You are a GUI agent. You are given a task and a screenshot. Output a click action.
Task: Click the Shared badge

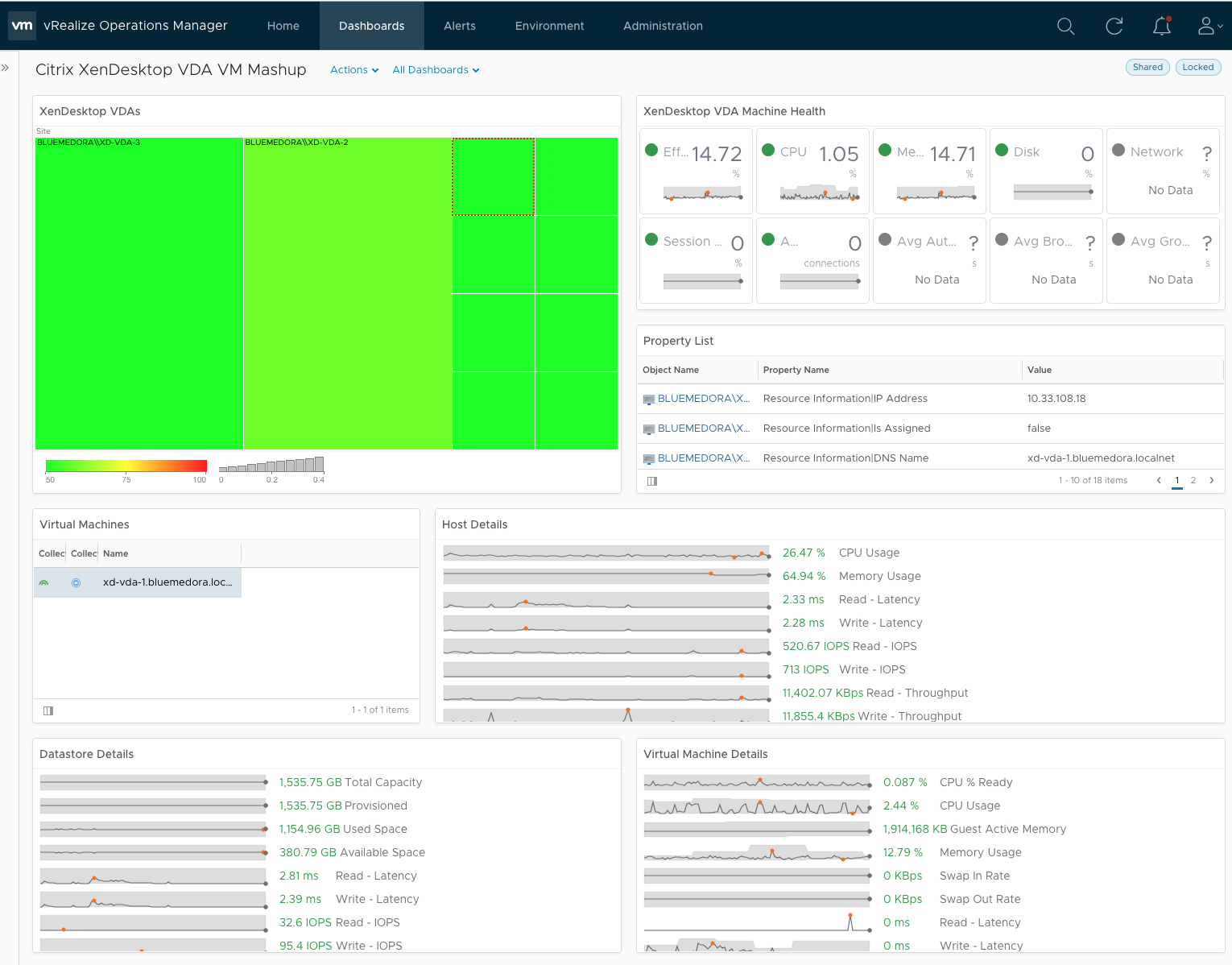[x=1147, y=67]
